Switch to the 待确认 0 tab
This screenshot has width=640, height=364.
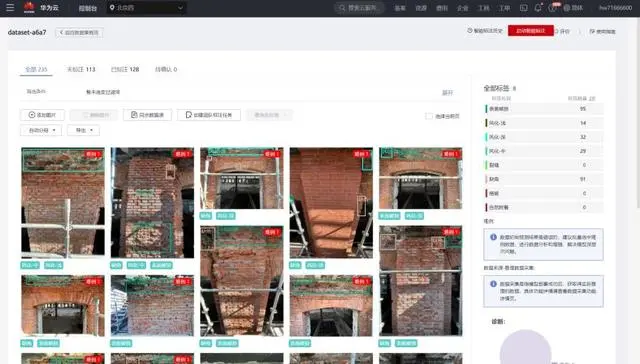tap(166, 69)
